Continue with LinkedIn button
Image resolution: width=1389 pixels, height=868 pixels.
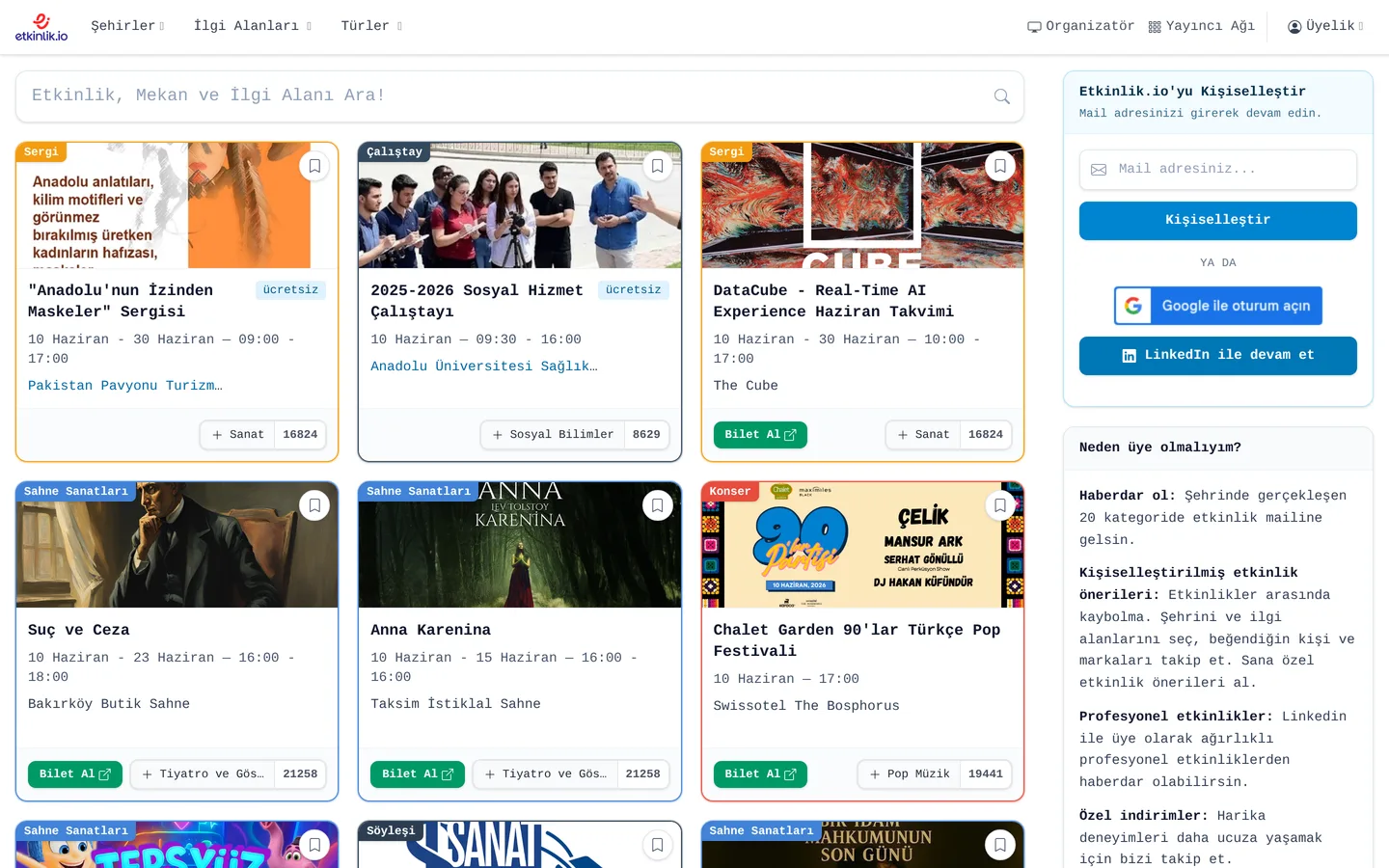pyautogui.click(x=1217, y=355)
